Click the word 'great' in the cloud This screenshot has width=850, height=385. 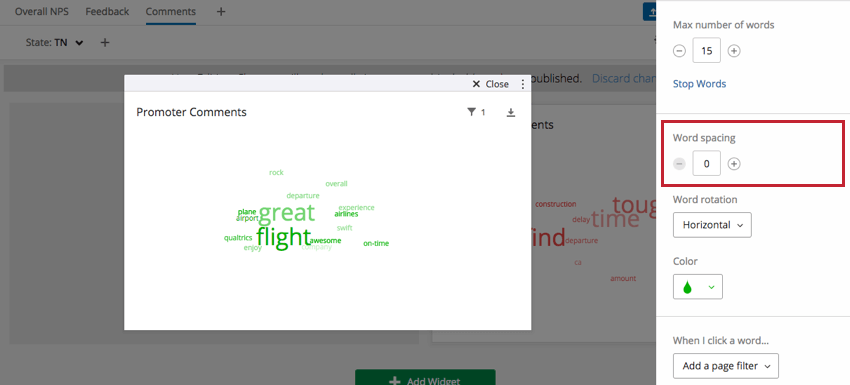click(x=286, y=213)
